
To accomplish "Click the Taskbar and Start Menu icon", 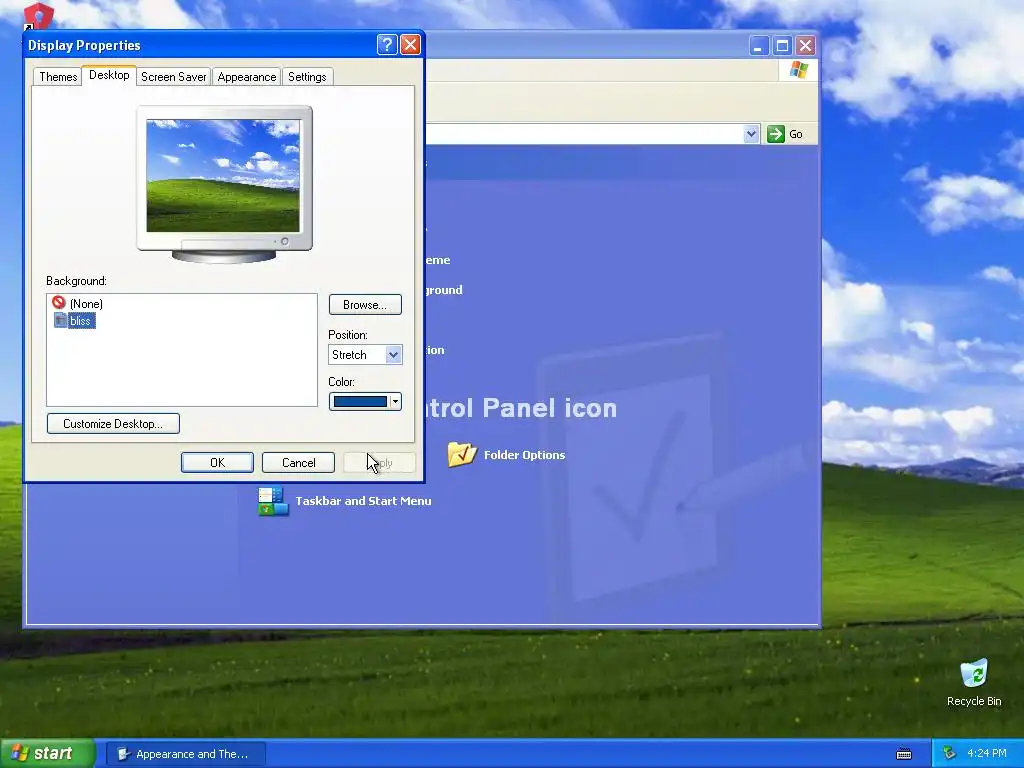I will pos(273,501).
